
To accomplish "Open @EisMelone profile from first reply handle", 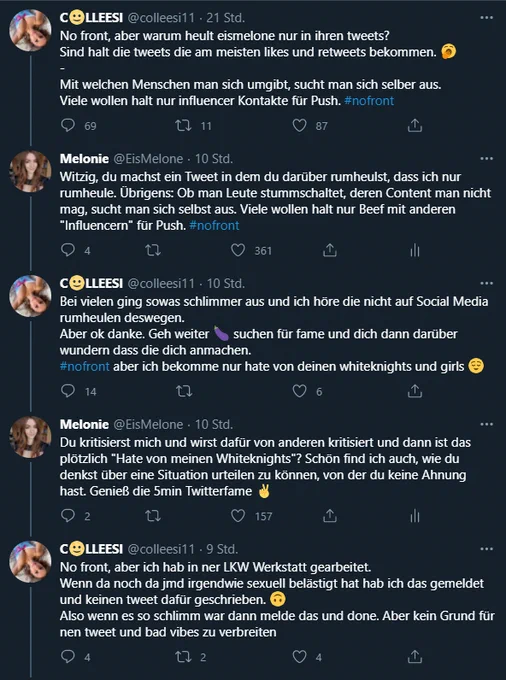I will point(148,159).
